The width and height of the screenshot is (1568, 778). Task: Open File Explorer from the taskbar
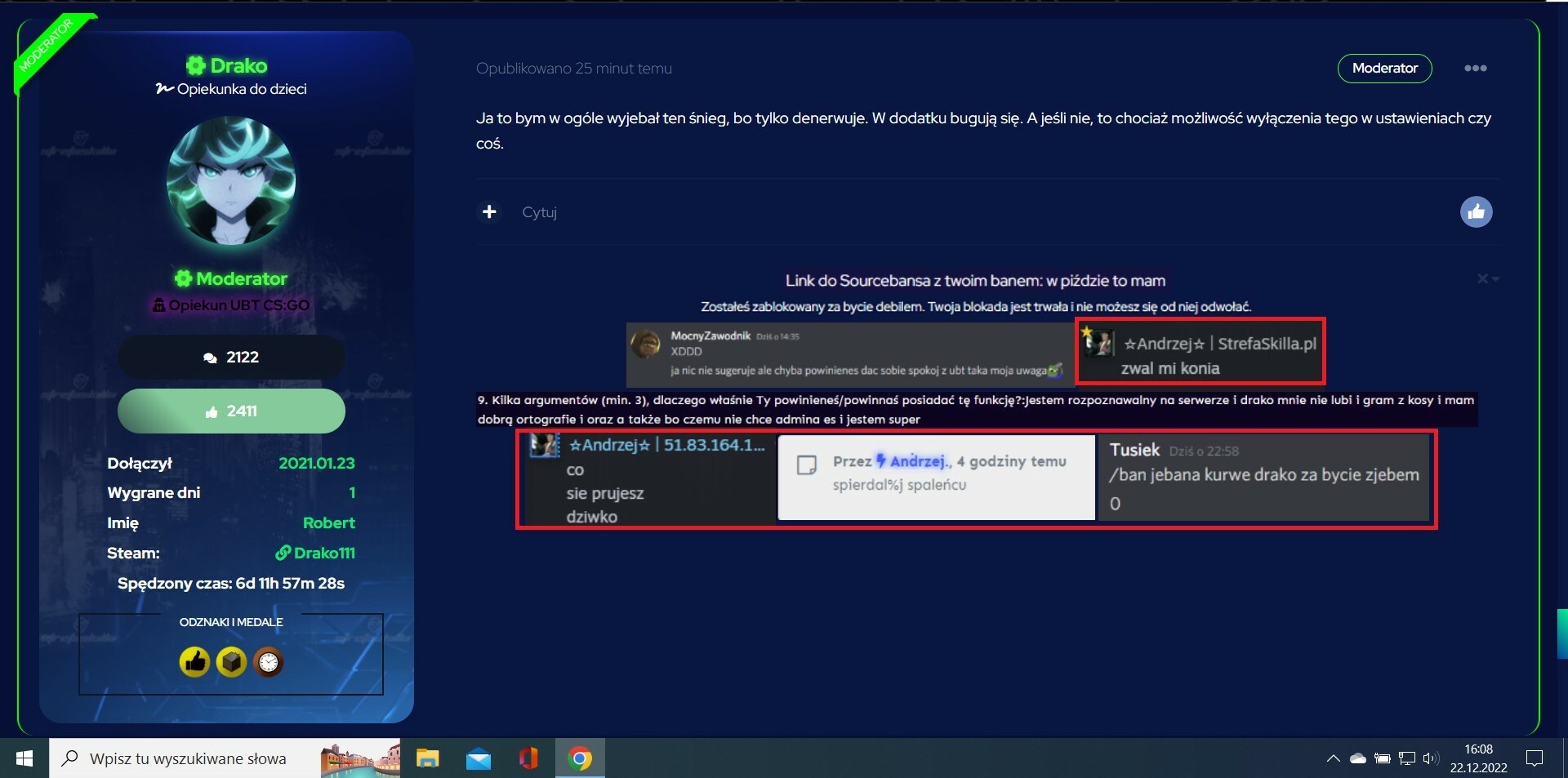pos(427,758)
